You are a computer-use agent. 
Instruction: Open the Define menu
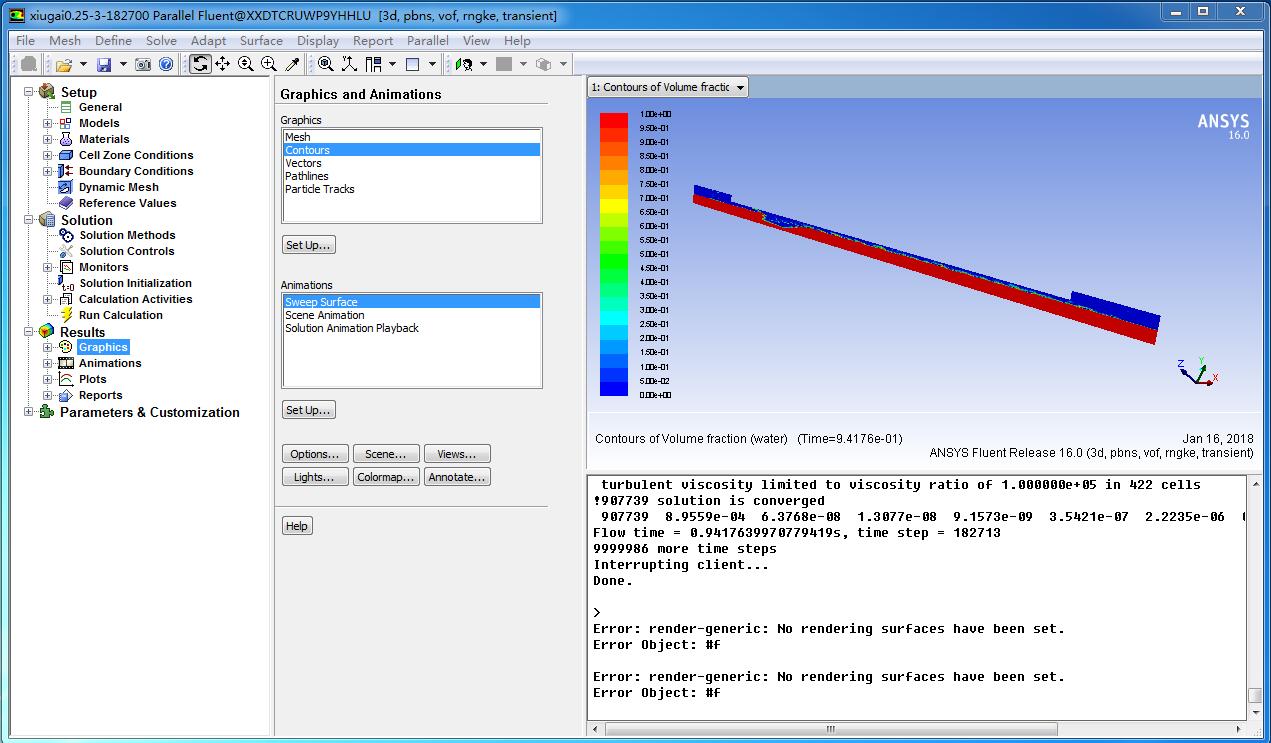click(x=113, y=41)
